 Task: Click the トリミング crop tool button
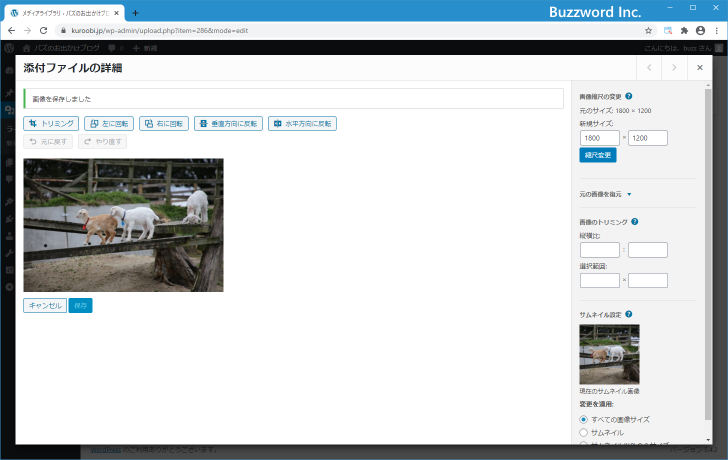click(51, 124)
